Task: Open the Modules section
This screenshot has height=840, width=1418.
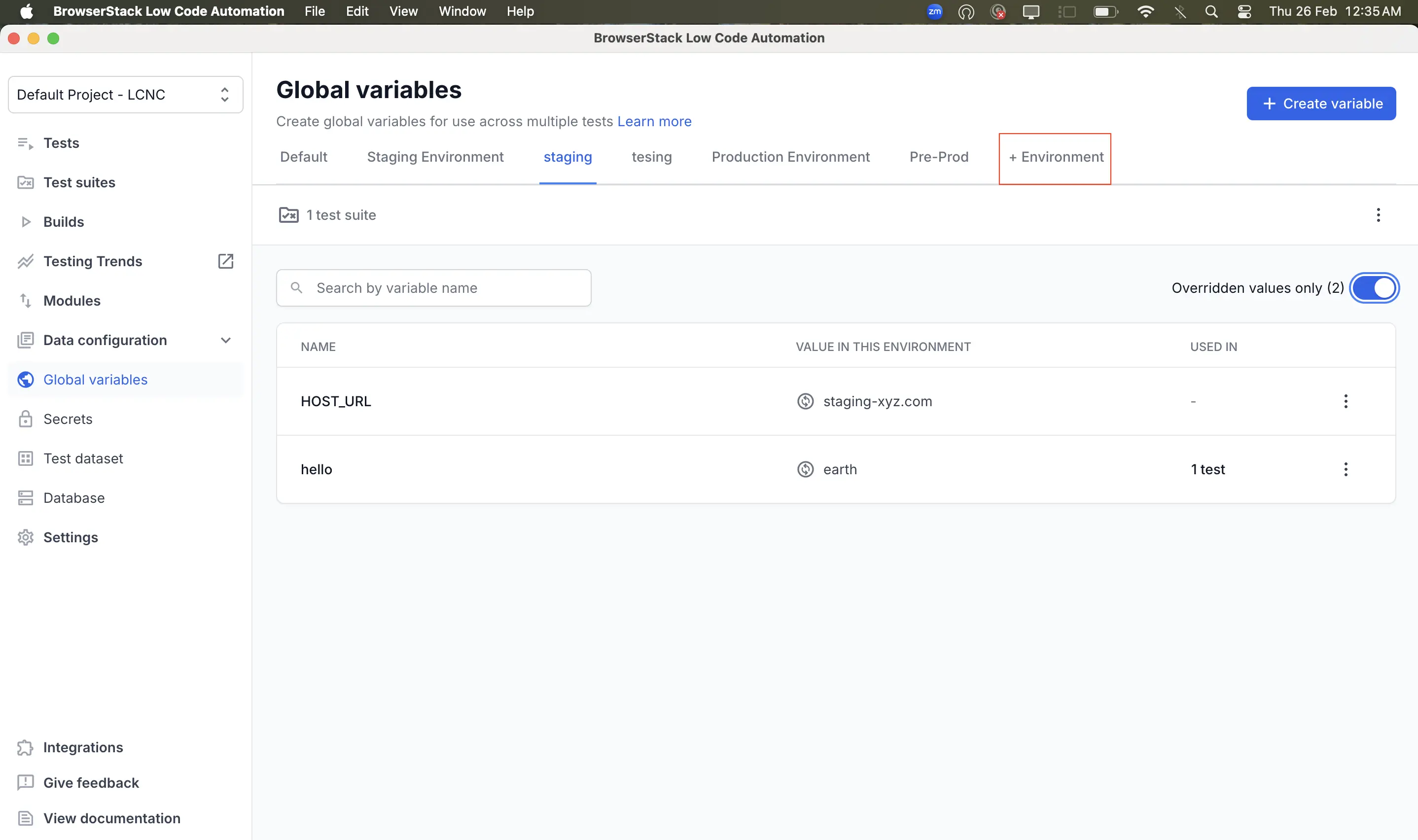Action: pyautogui.click(x=71, y=301)
